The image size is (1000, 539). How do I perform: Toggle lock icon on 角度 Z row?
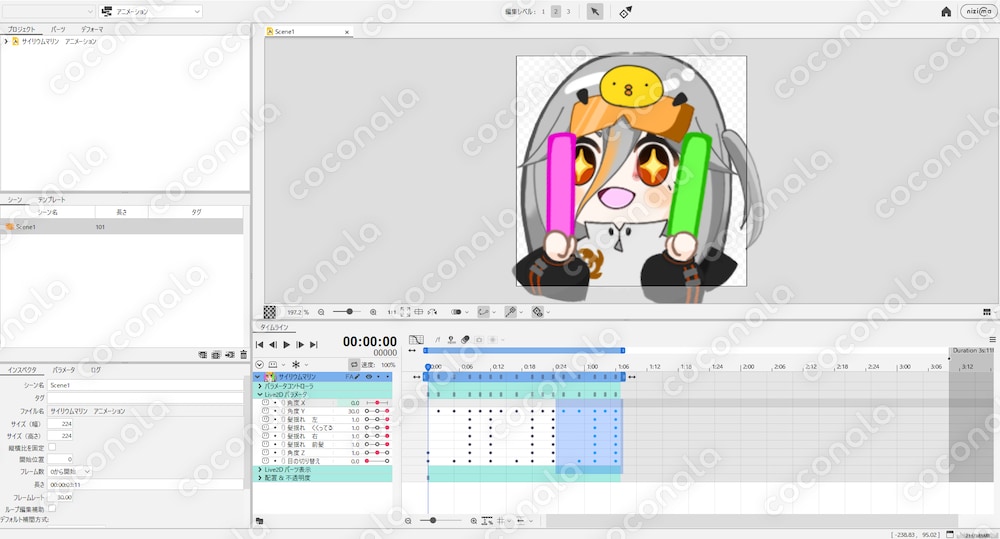pyautogui.click(x=265, y=453)
